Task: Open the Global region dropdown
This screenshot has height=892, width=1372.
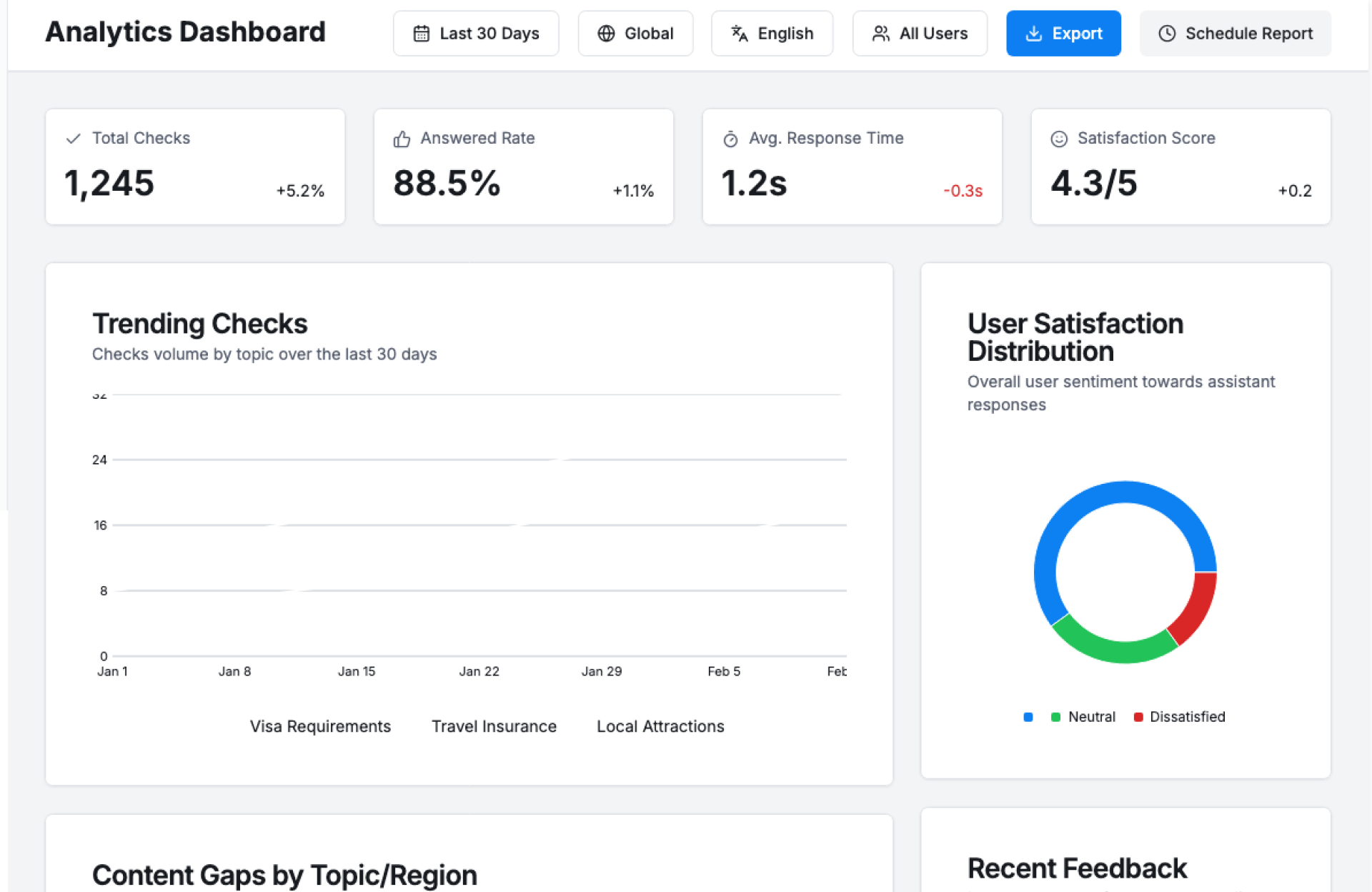Action: 635,34
